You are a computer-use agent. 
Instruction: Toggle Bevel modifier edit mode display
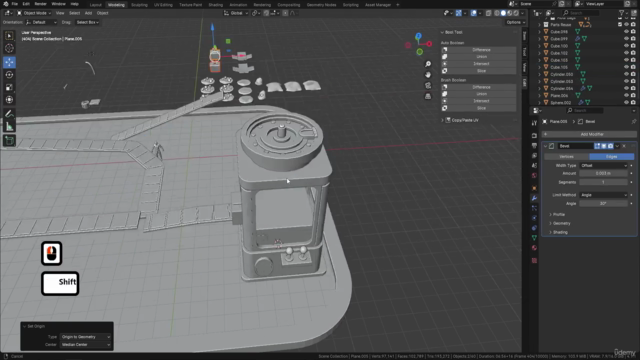(597, 146)
